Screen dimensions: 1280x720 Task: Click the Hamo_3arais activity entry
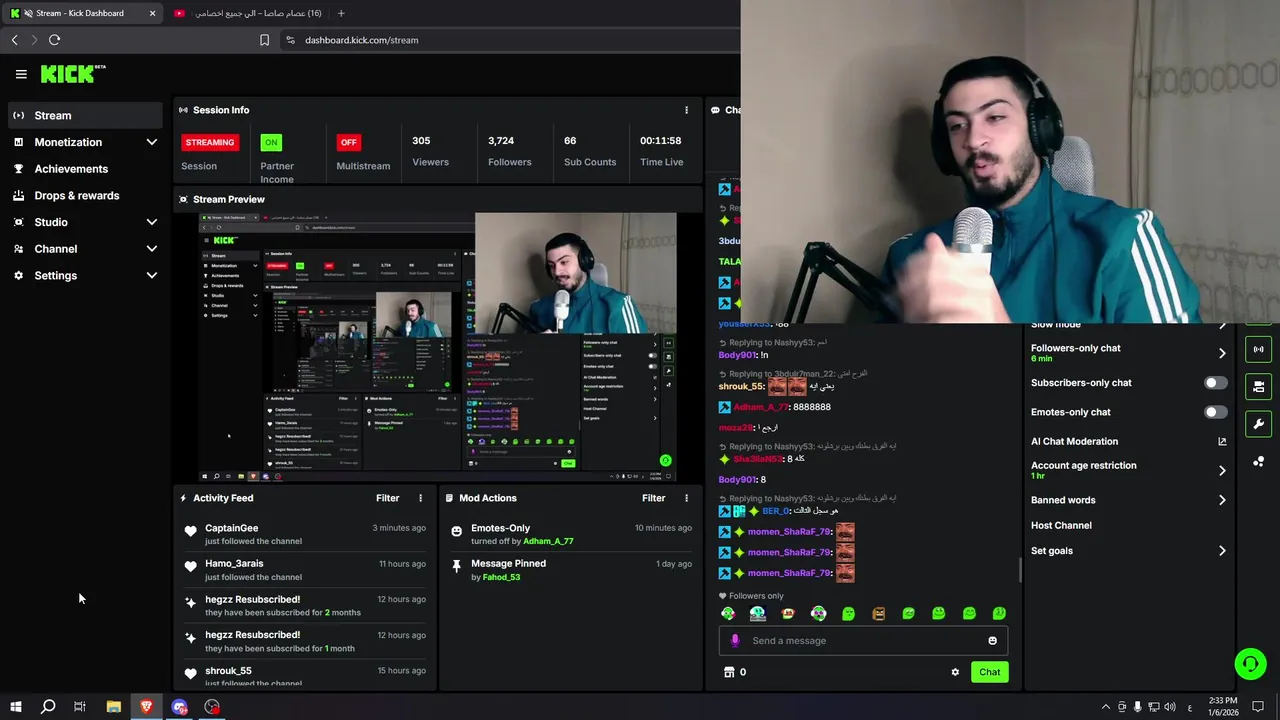tap(305, 570)
